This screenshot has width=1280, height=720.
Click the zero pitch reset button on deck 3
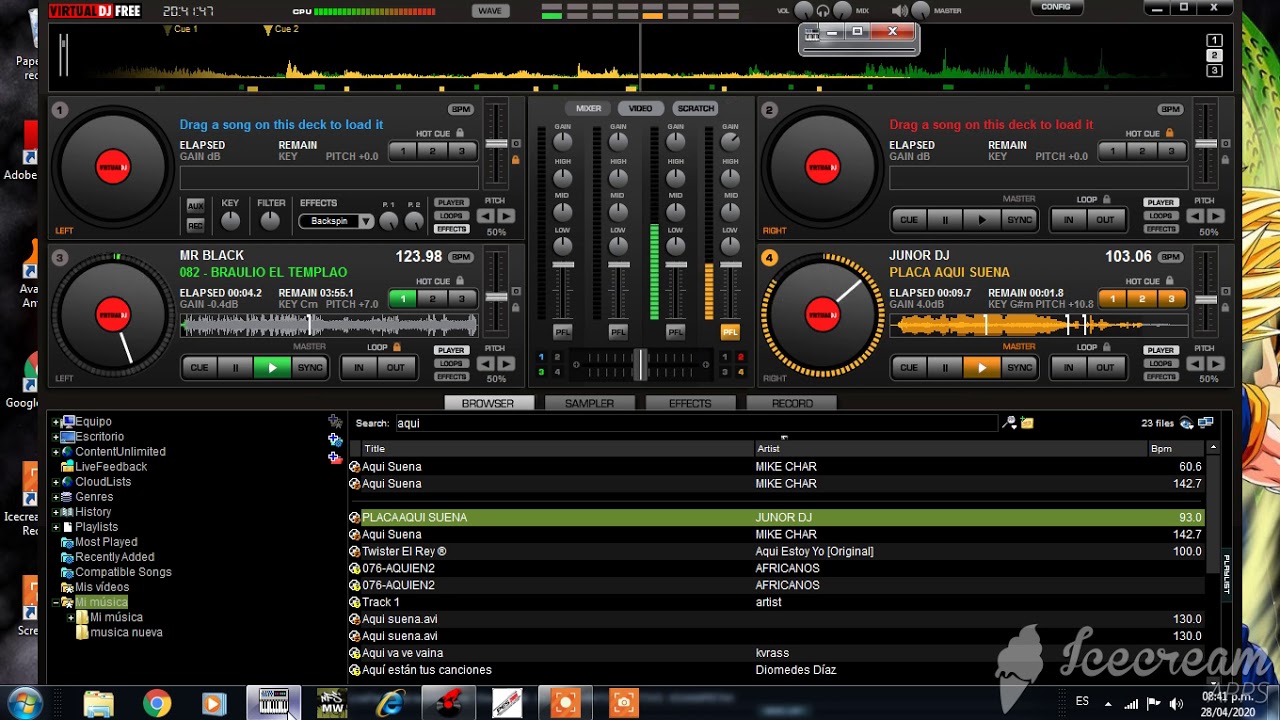pos(516,291)
